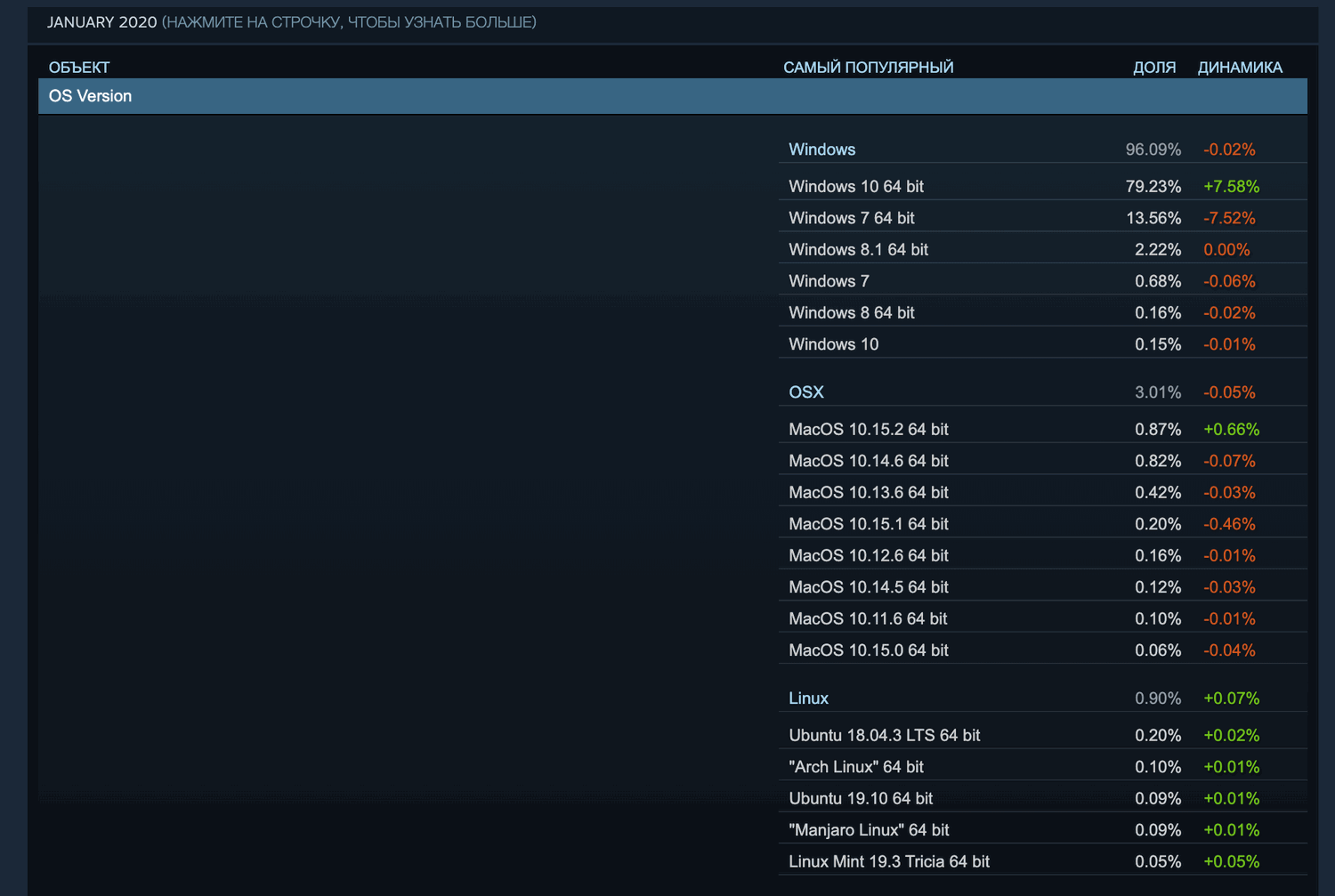Select the "Manjaro Linux" 64 bit row
Viewport: 1335px width, 896px height.
pos(868,829)
